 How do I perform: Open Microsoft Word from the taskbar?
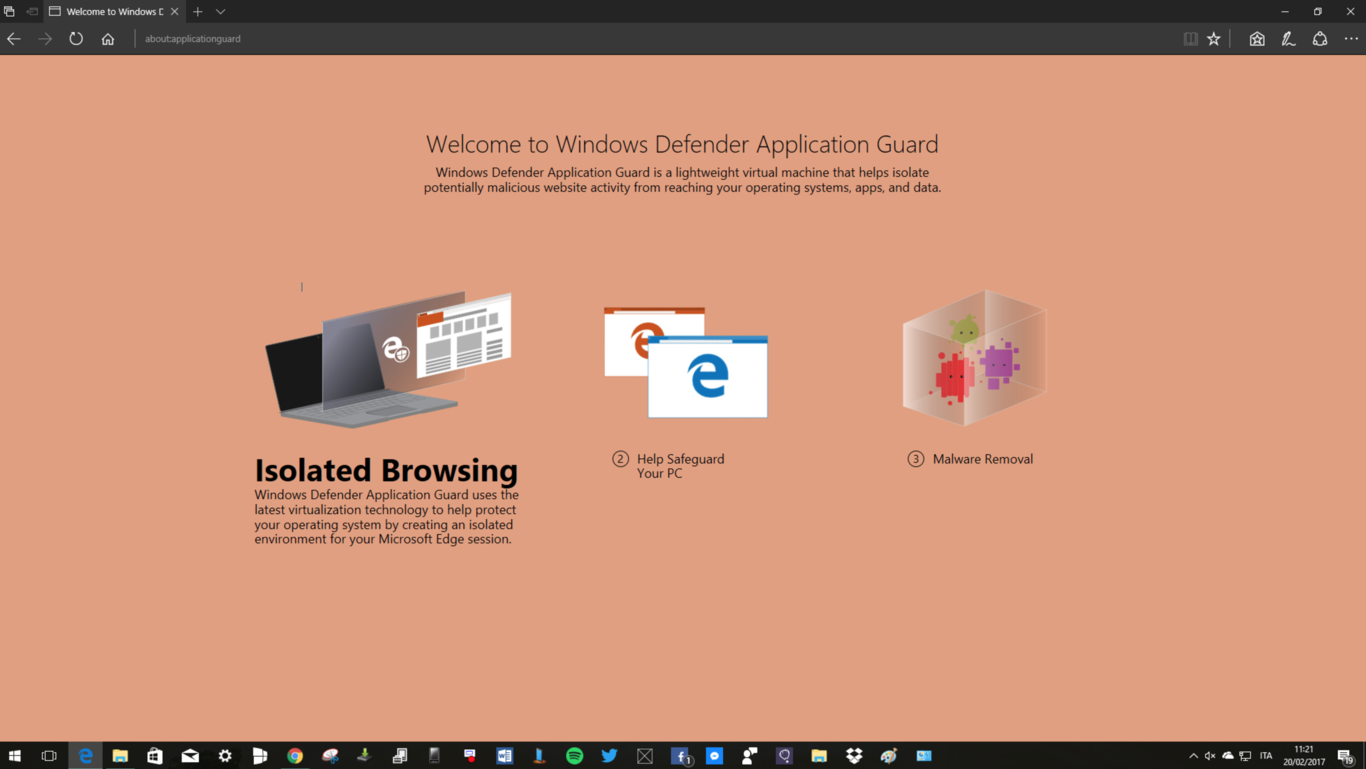505,756
